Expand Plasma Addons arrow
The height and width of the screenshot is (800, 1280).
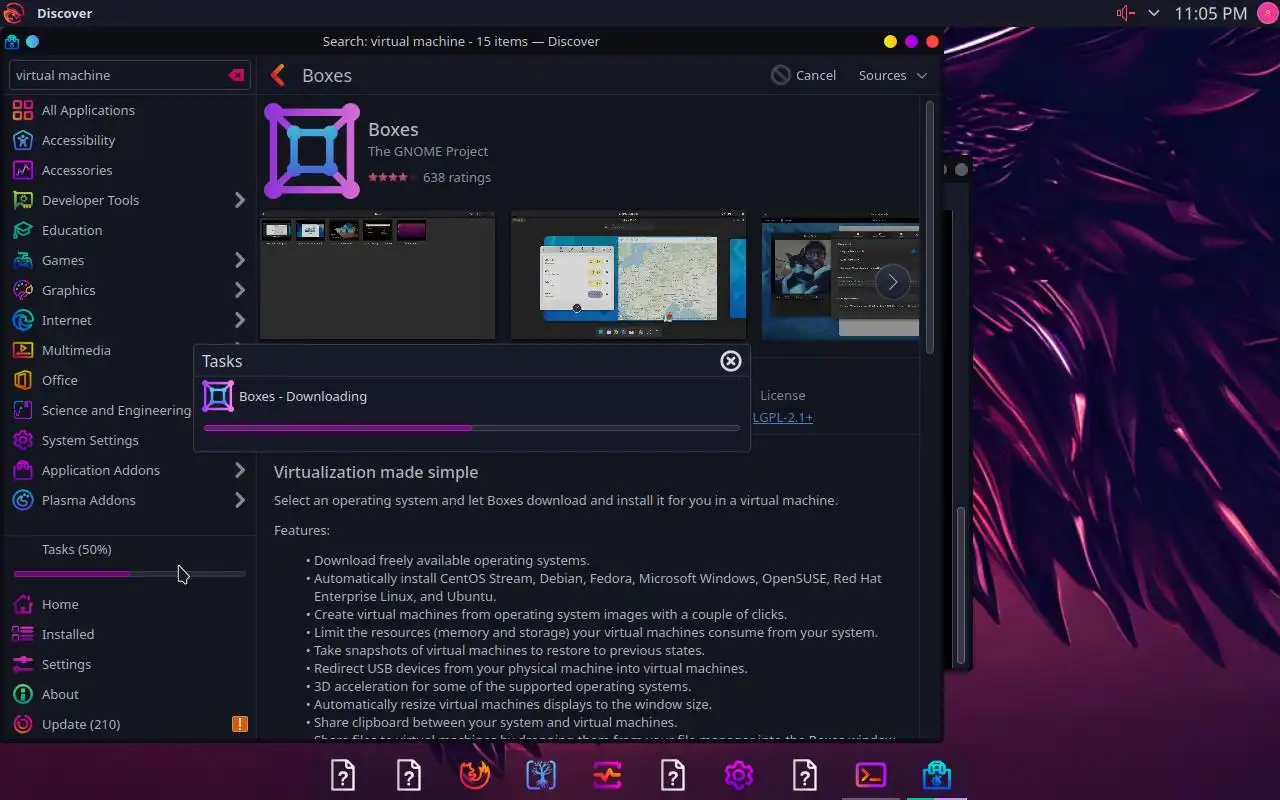(240, 500)
